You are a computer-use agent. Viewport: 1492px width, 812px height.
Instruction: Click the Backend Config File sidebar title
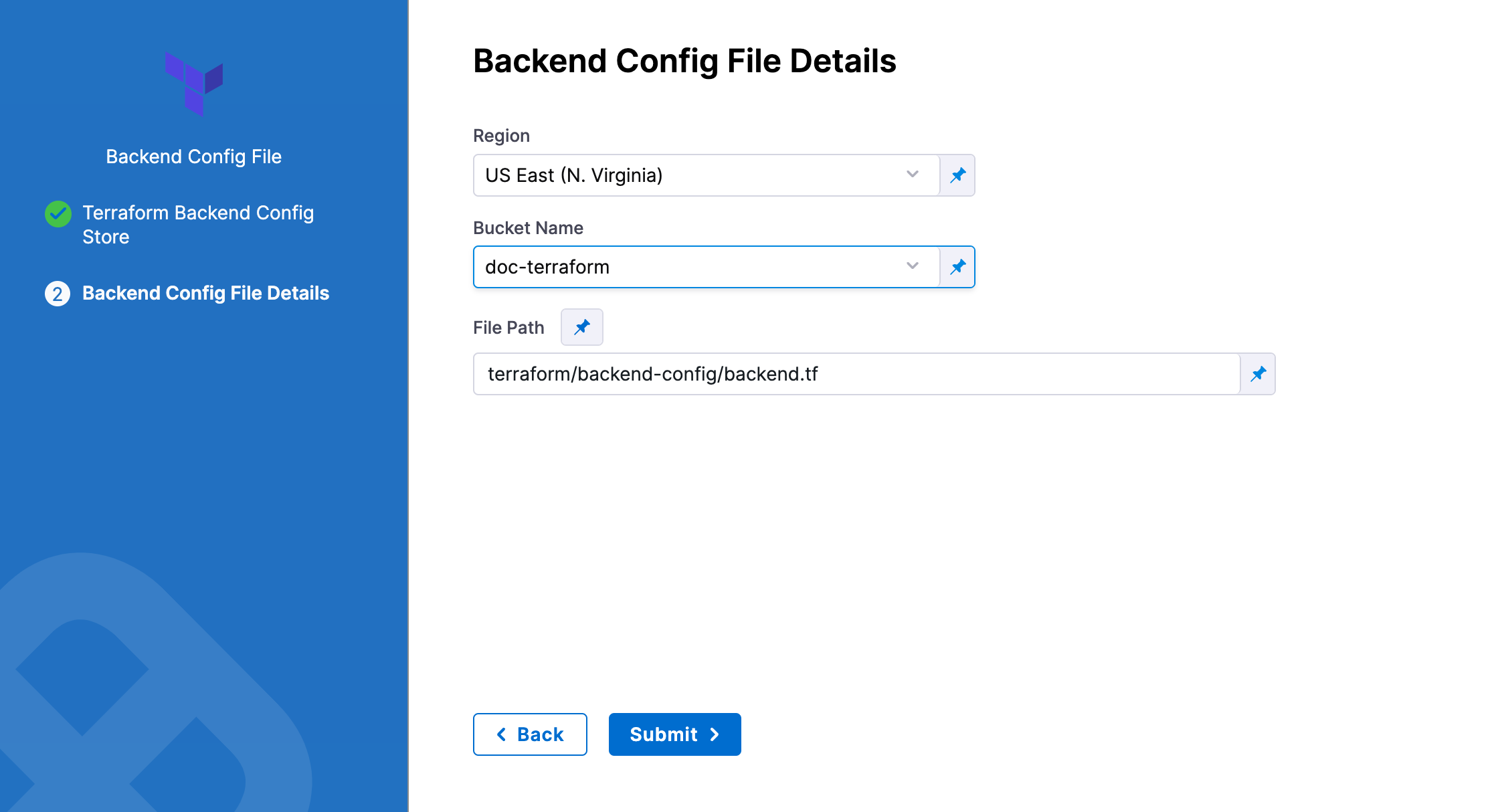(x=193, y=157)
